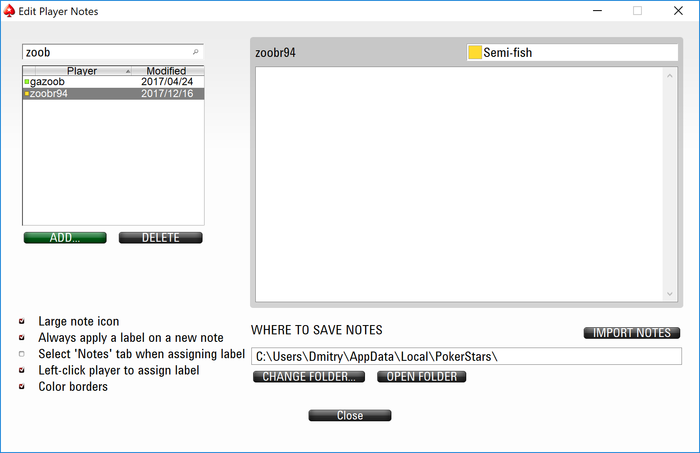
Task: Click the search magnifier icon in player filter
Action: [x=196, y=52]
